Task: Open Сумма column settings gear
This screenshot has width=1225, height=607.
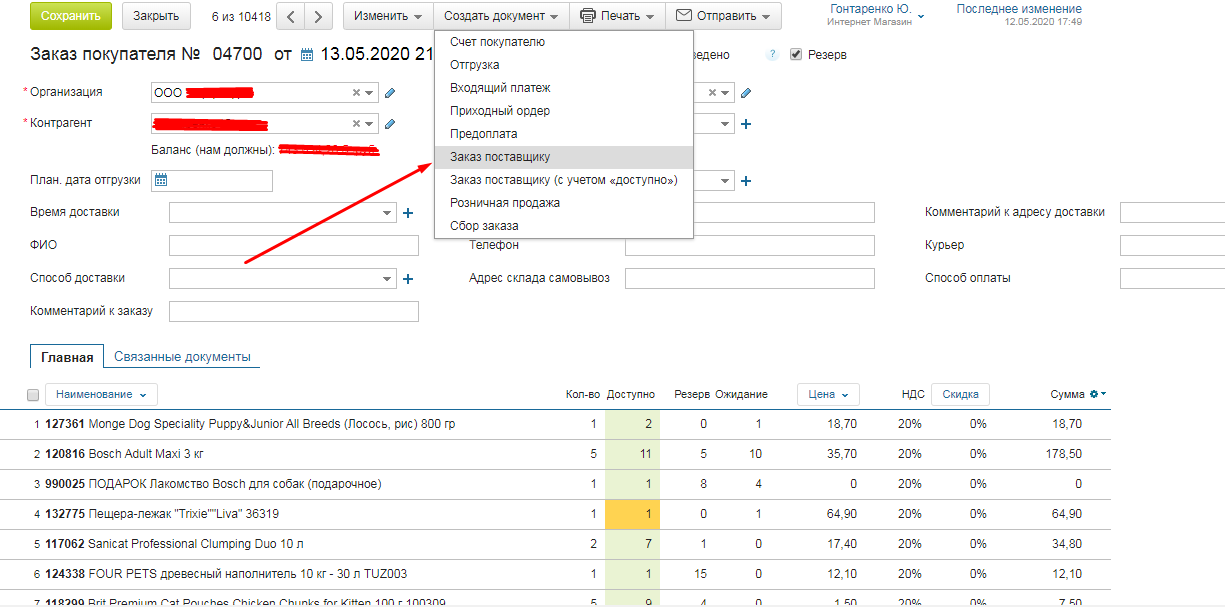Action: (1097, 395)
